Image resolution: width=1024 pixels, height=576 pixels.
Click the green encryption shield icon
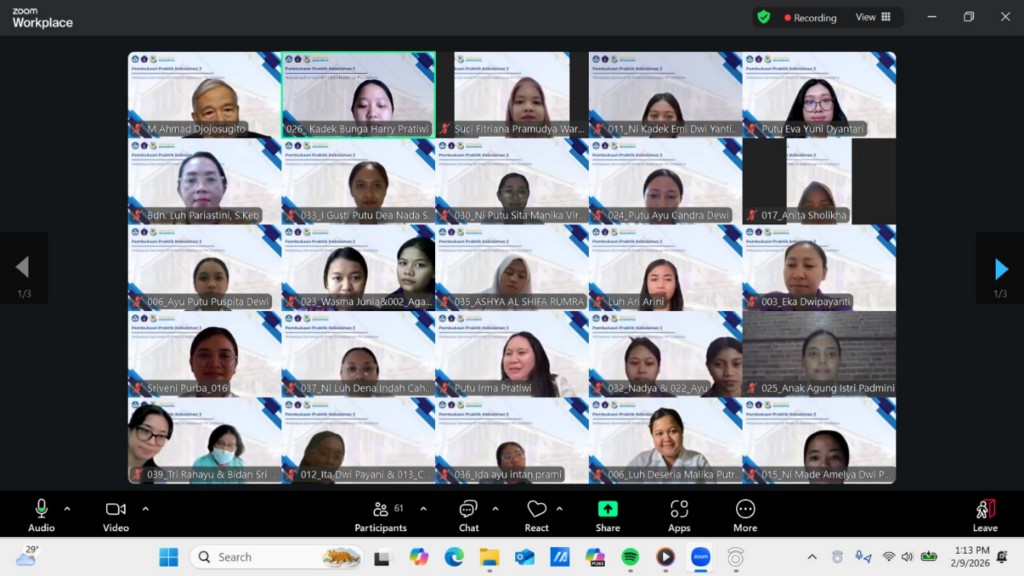pyautogui.click(x=764, y=17)
